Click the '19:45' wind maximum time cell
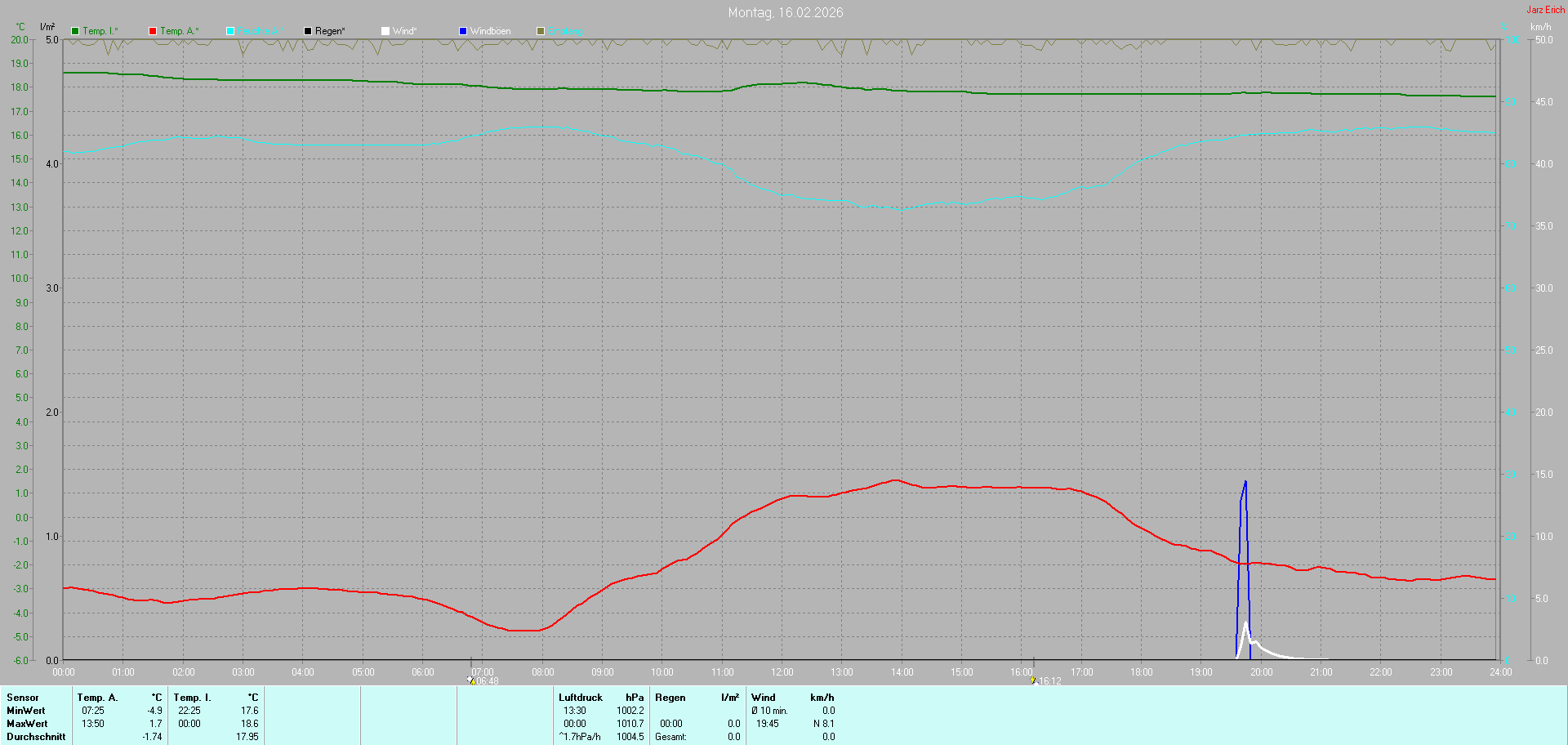Image resolution: width=1568 pixels, height=745 pixels. 768,724
